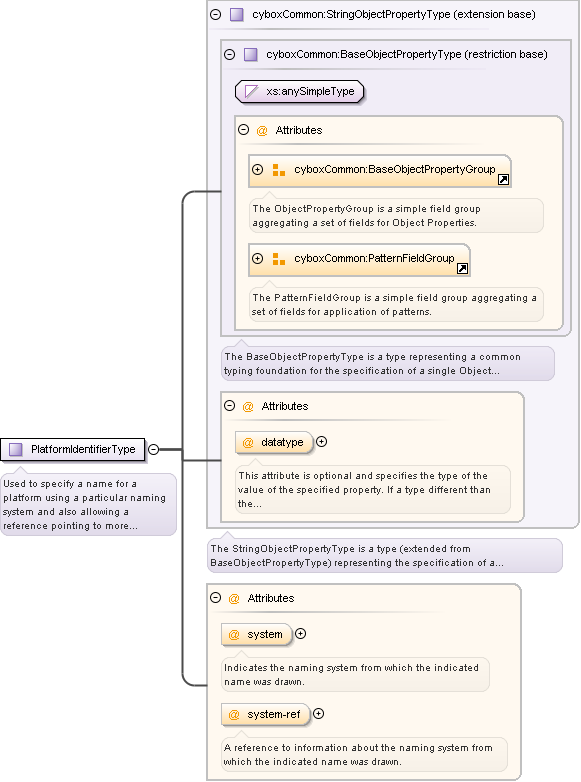The height and width of the screenshot is (782, 581).
Task: Collapse the StringObjectPropertyType extension base
Action: click(x=215, y=14)
